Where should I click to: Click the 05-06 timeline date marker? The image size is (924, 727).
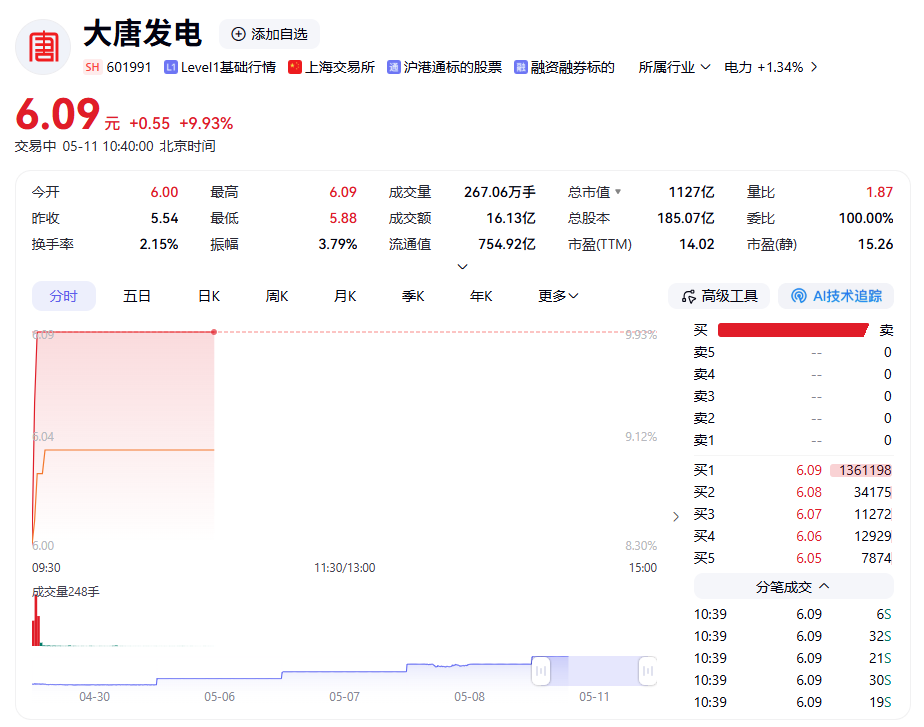[219, 696]
